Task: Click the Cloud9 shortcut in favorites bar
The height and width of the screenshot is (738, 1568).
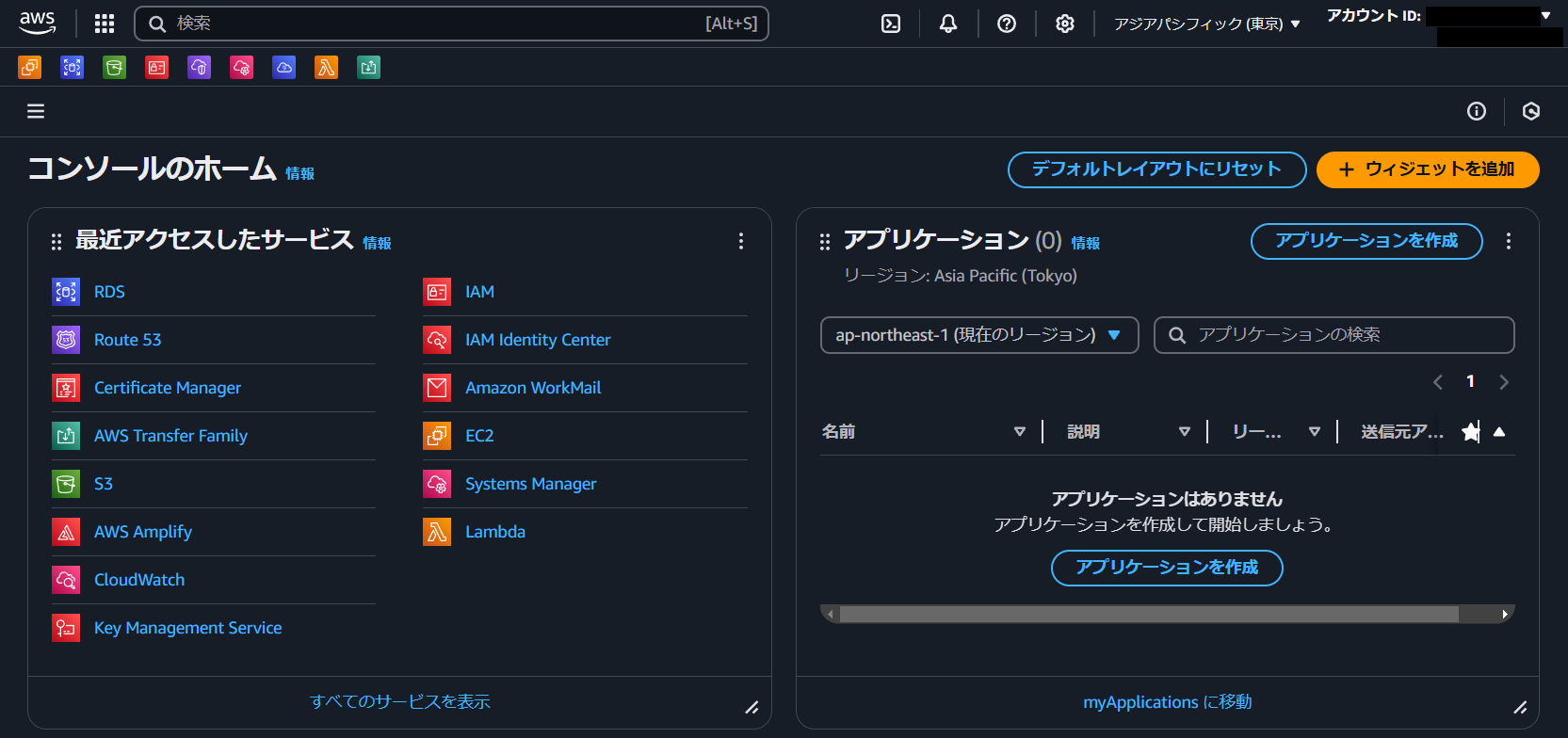Action: 284,67
